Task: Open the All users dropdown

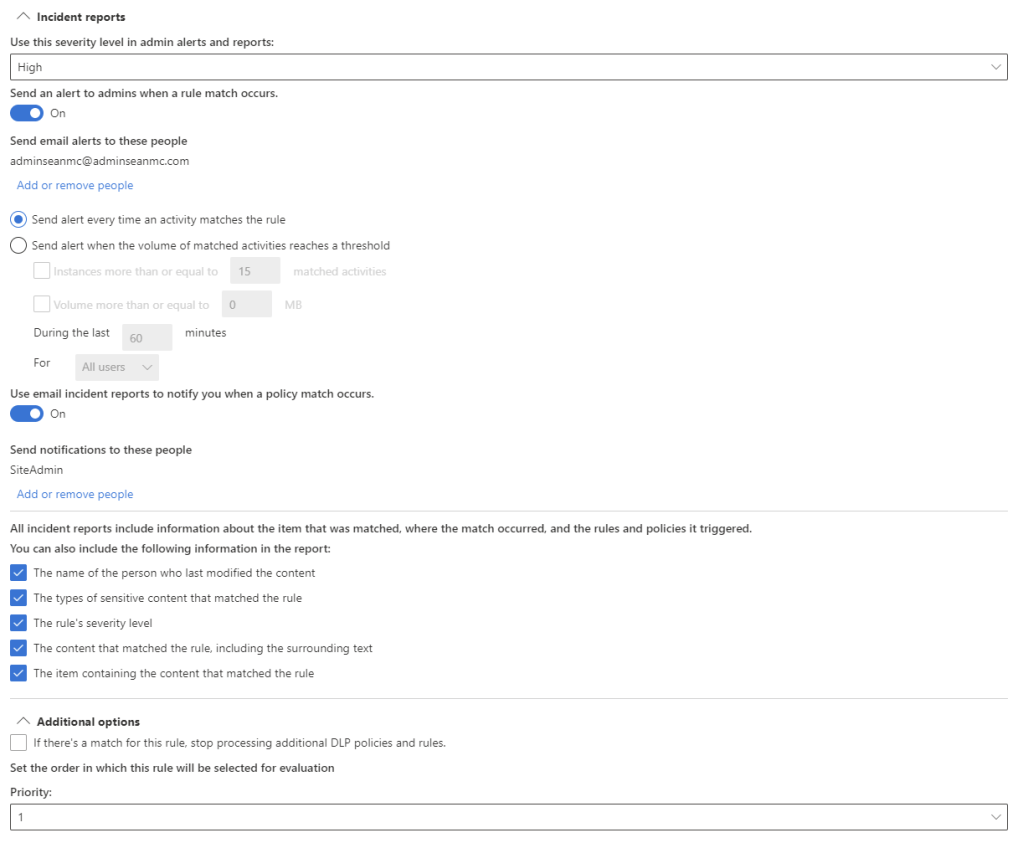Action: tap(117, 367)
